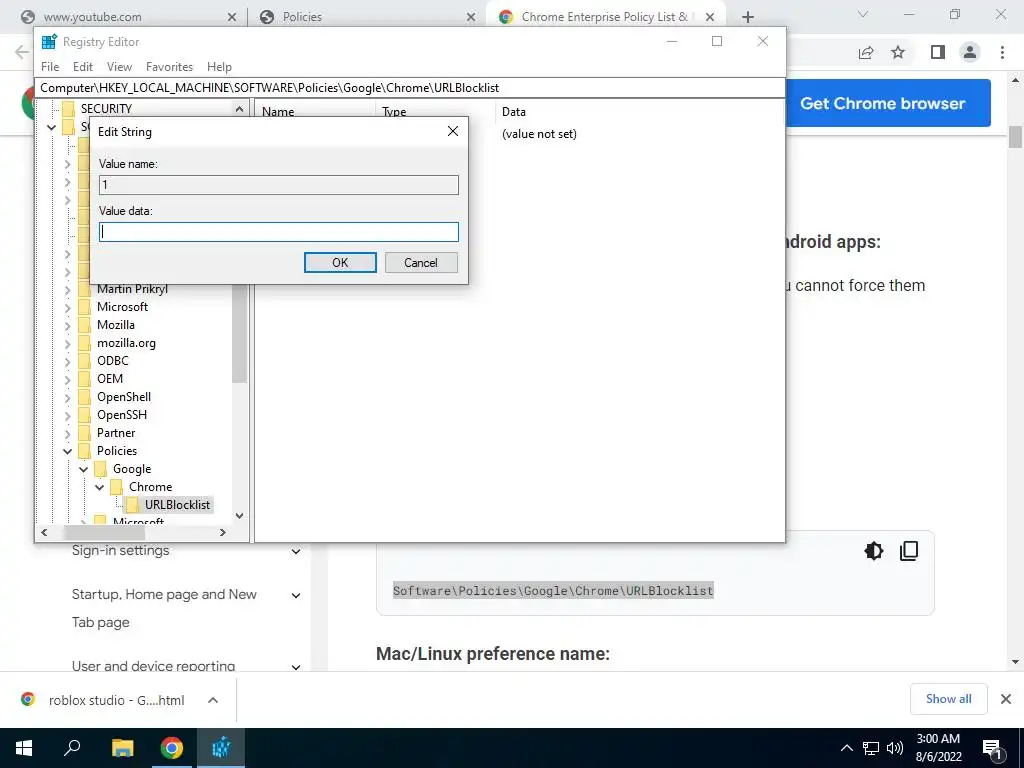Open Windows taskbar search
The height and width of the screenshot is (768, 1024).
click(x=72, y=748)
